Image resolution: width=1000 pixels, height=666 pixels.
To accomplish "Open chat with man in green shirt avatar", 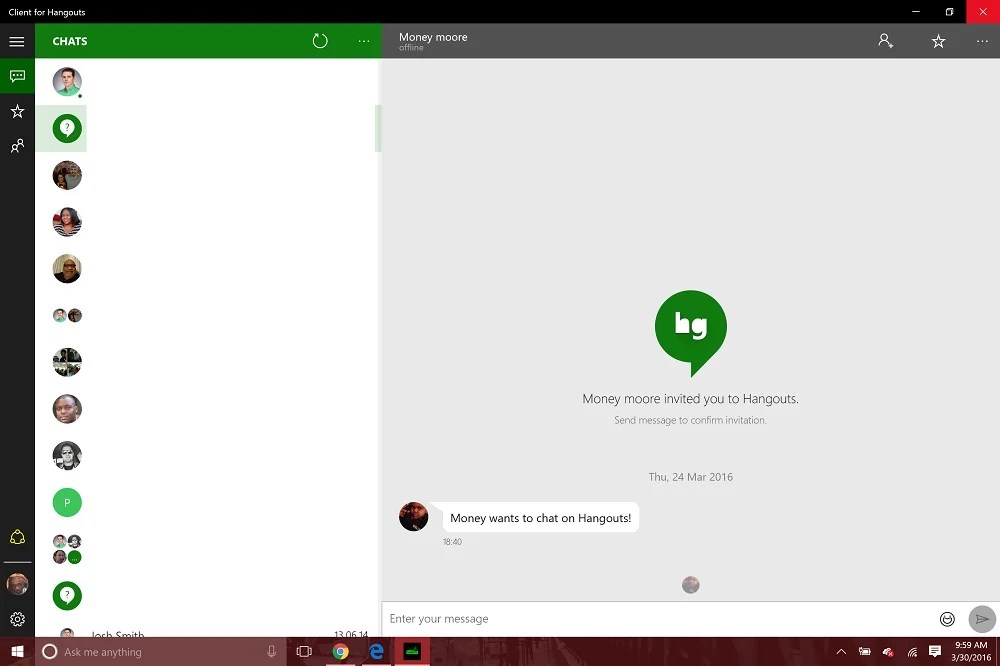I will pyautogui.click(x=67, y=82).
